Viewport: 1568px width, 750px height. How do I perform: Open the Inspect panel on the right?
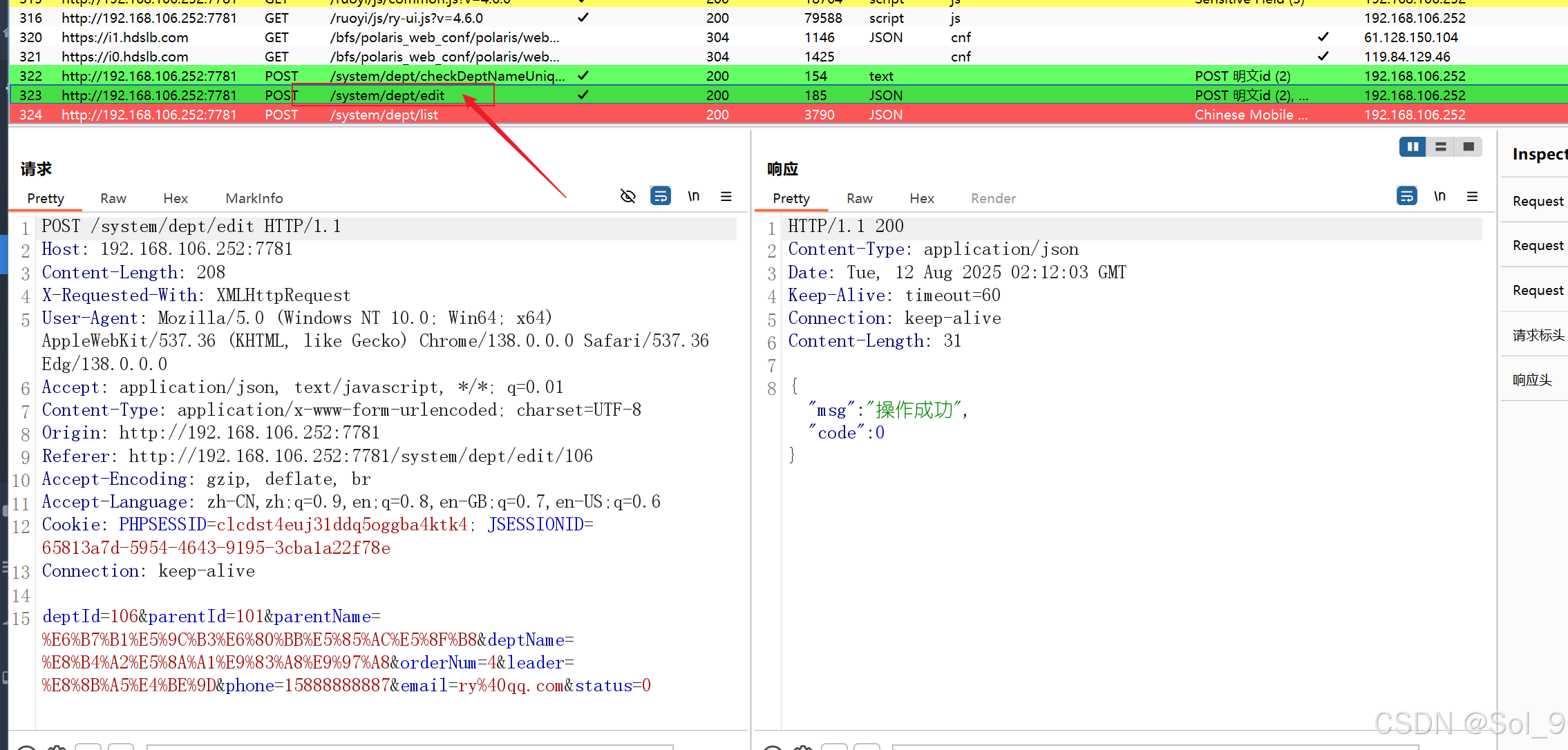tap(1539, 154)
